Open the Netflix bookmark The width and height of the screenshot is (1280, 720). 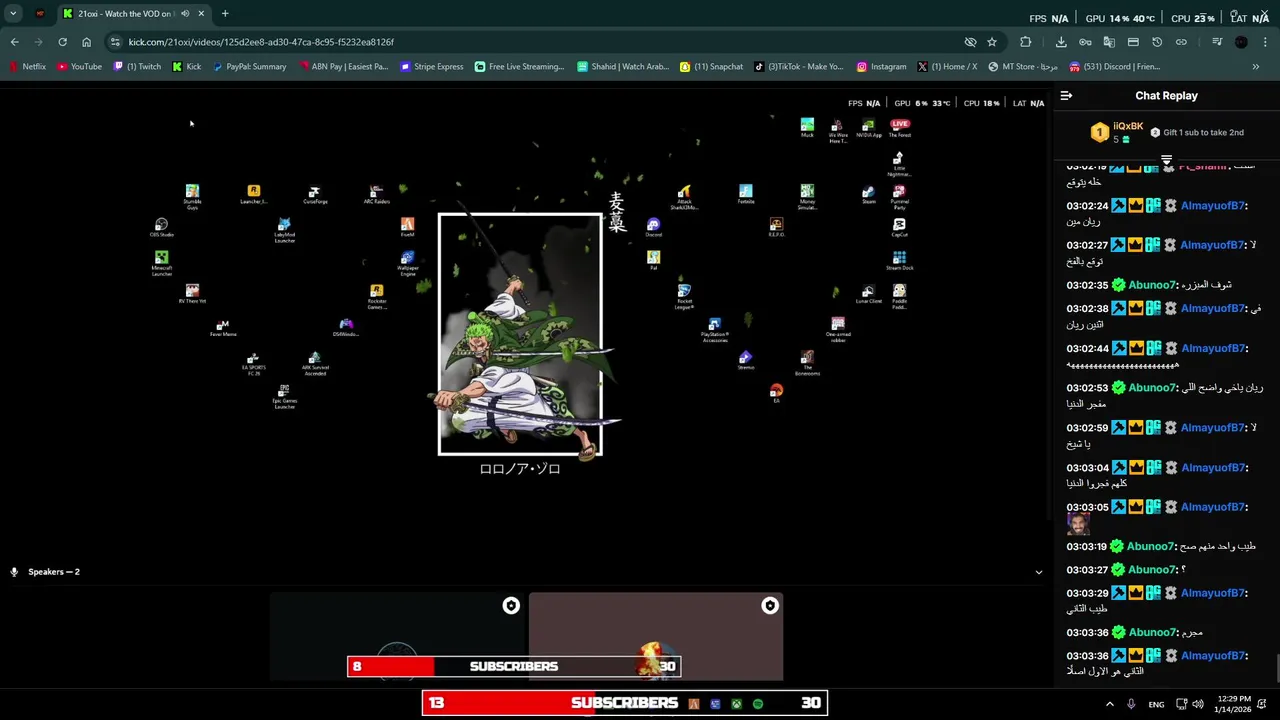(28, 67)
